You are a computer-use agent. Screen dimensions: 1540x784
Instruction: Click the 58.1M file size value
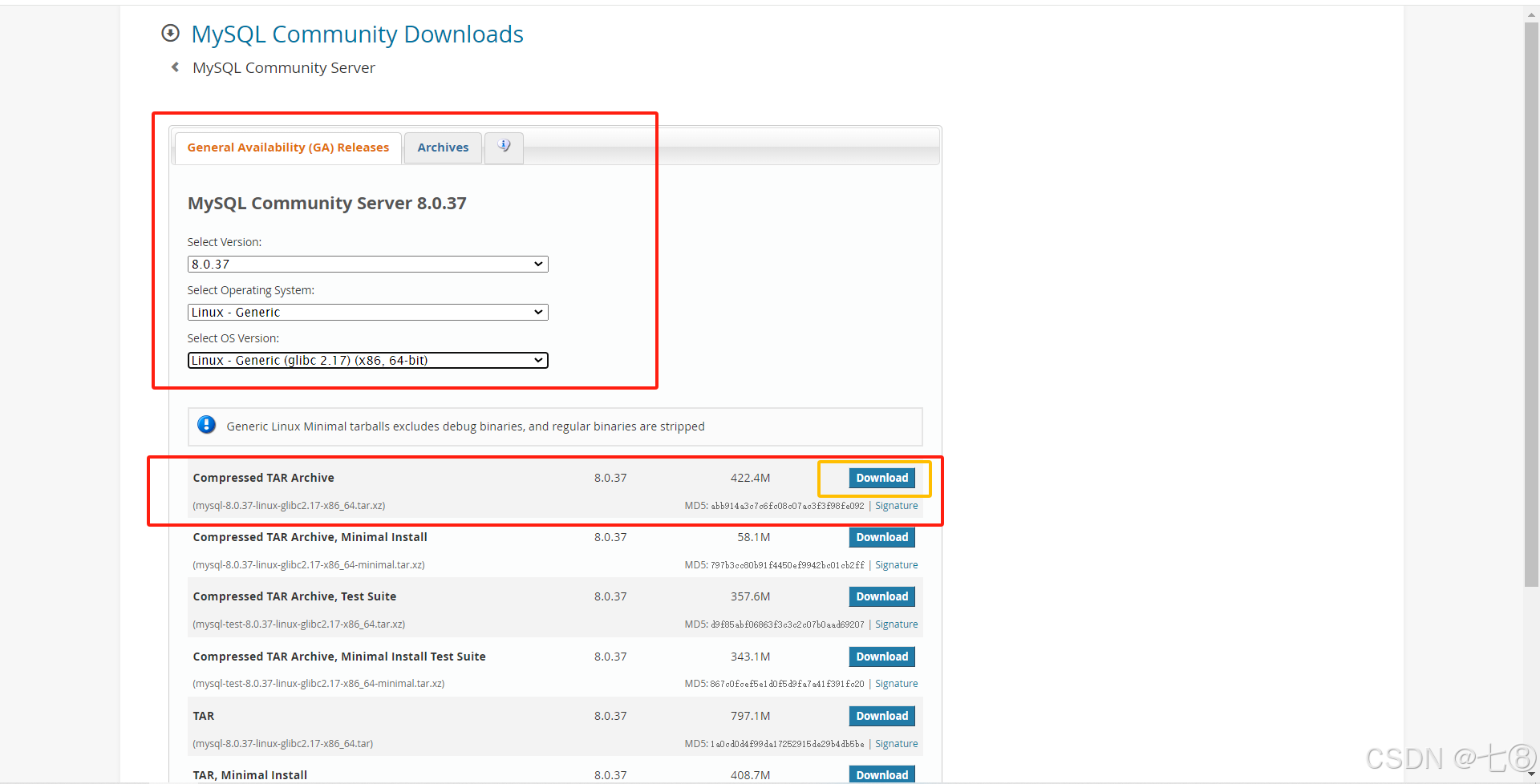tap(754, 537)
